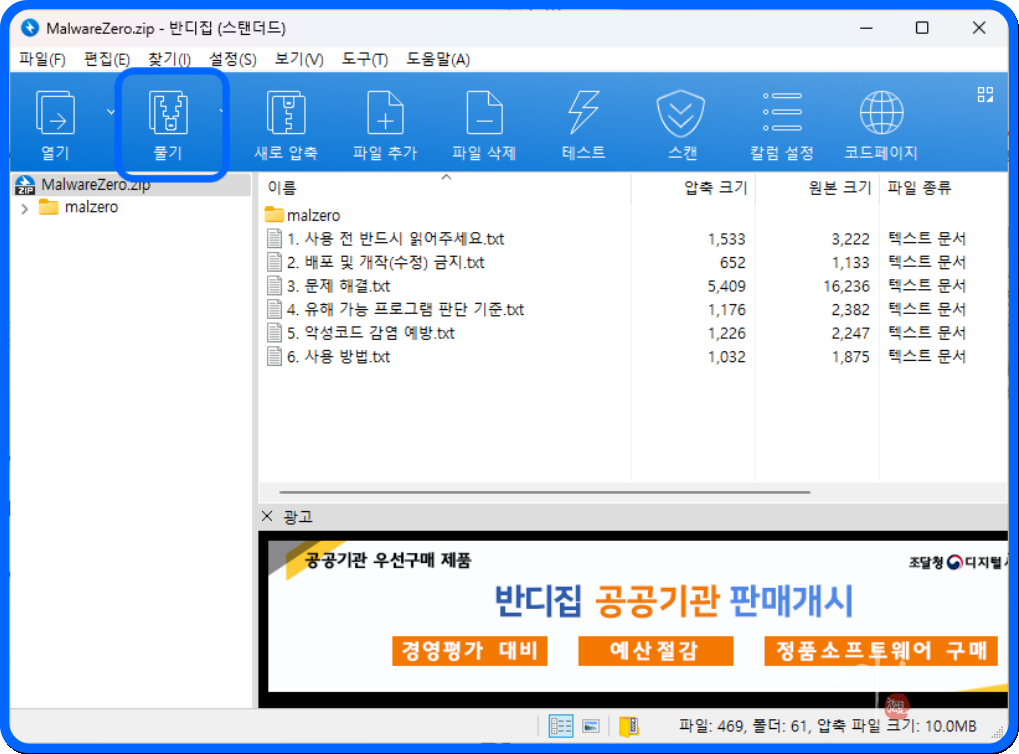Switch to image preview view in status bar
Screen dimensions: 1019x754
[591, 726]
